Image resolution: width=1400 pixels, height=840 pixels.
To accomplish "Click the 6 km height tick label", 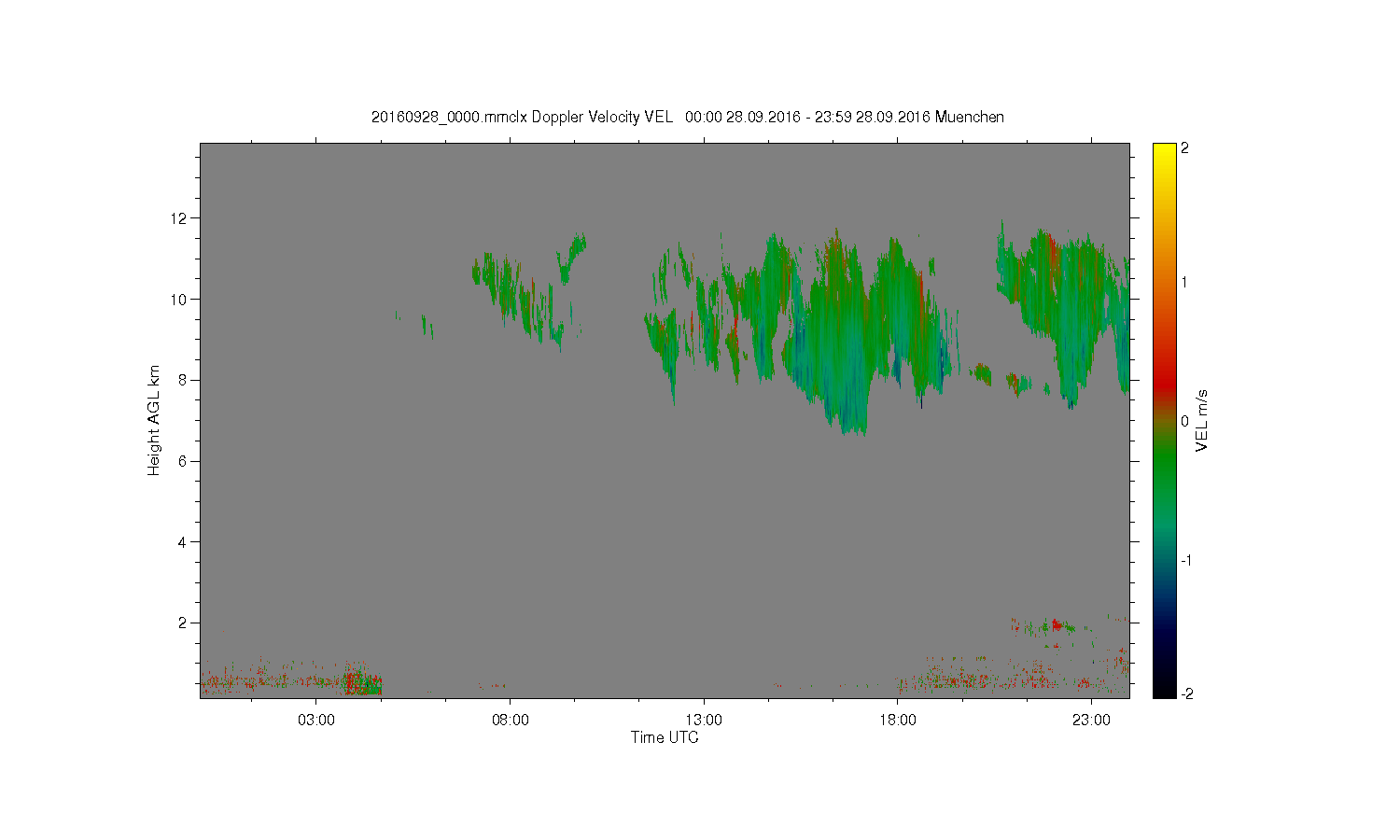I will (x=183, y=461).
